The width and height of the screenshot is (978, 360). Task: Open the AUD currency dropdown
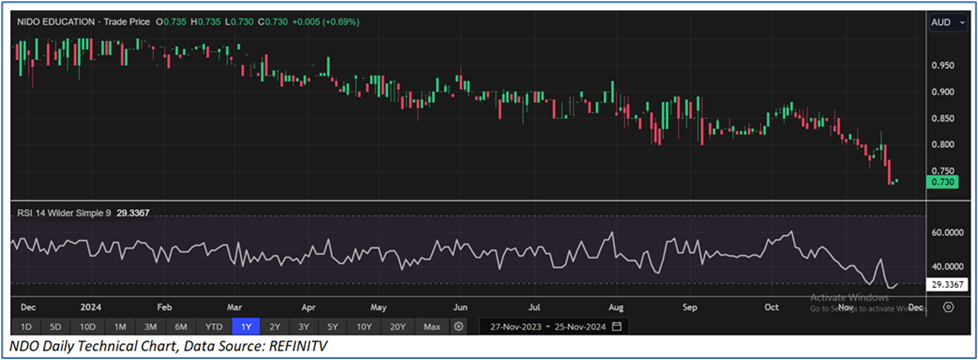[947, 22]
